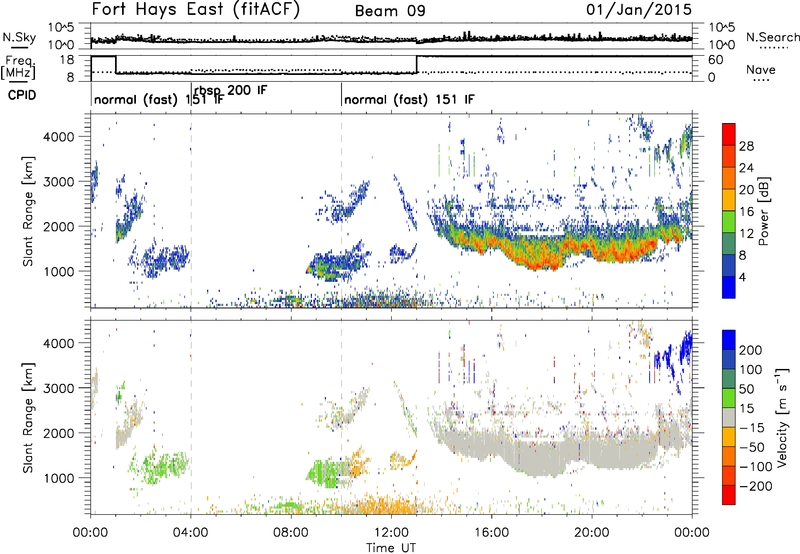Click the '04:00' time tick label
Image resolution: width=800 pixels, height=554 pixels.
tap(191, 533)
